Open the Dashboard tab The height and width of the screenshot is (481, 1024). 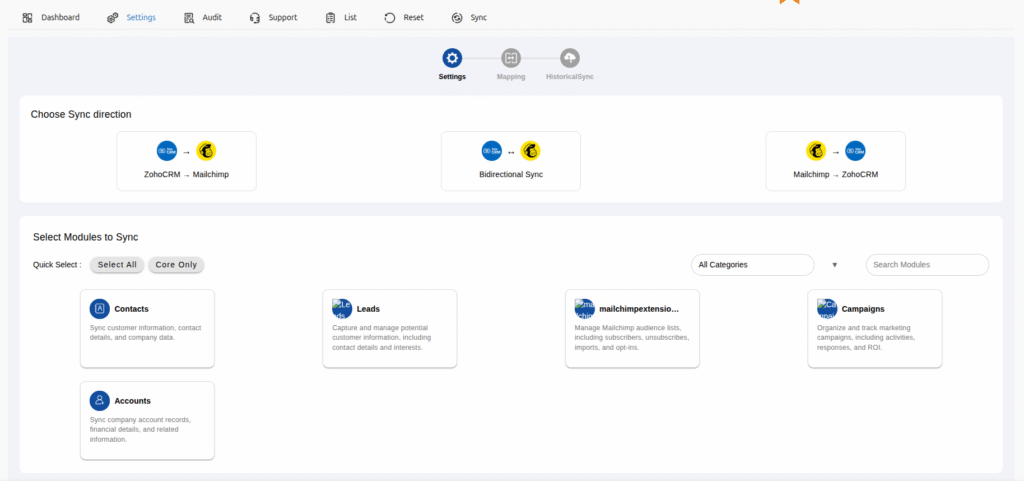(x=51, y=18)
